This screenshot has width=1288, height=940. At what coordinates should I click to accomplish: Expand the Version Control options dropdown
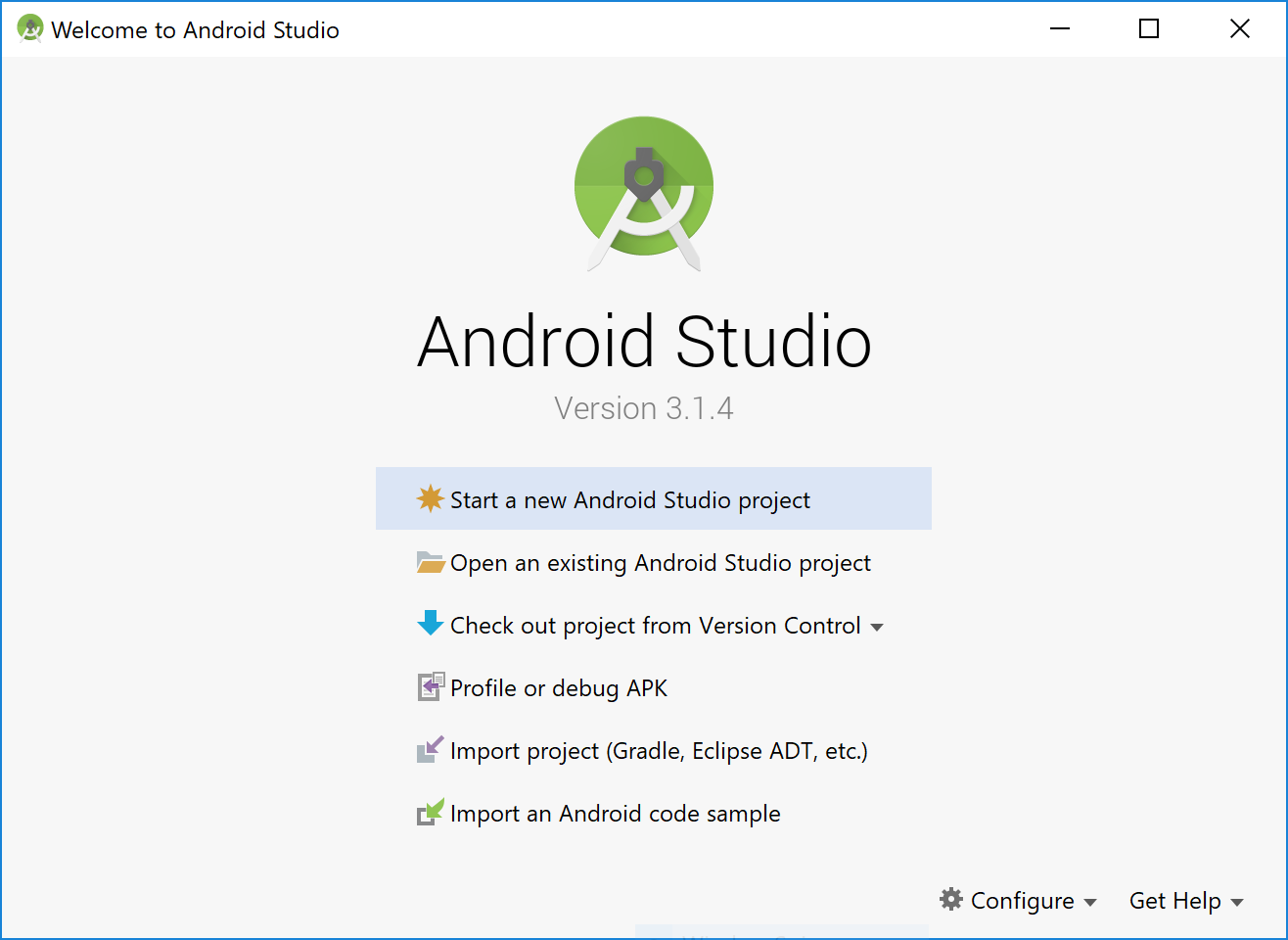coord(878,627)
